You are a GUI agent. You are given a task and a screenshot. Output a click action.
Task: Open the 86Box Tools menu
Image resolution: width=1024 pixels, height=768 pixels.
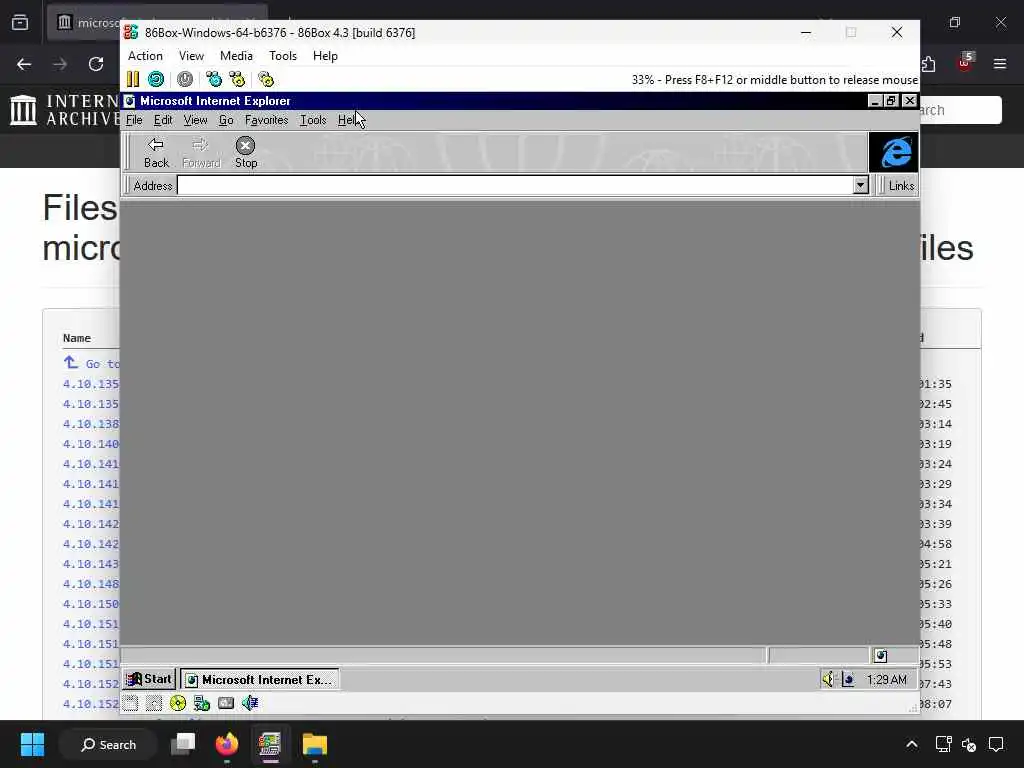[283, 56]
